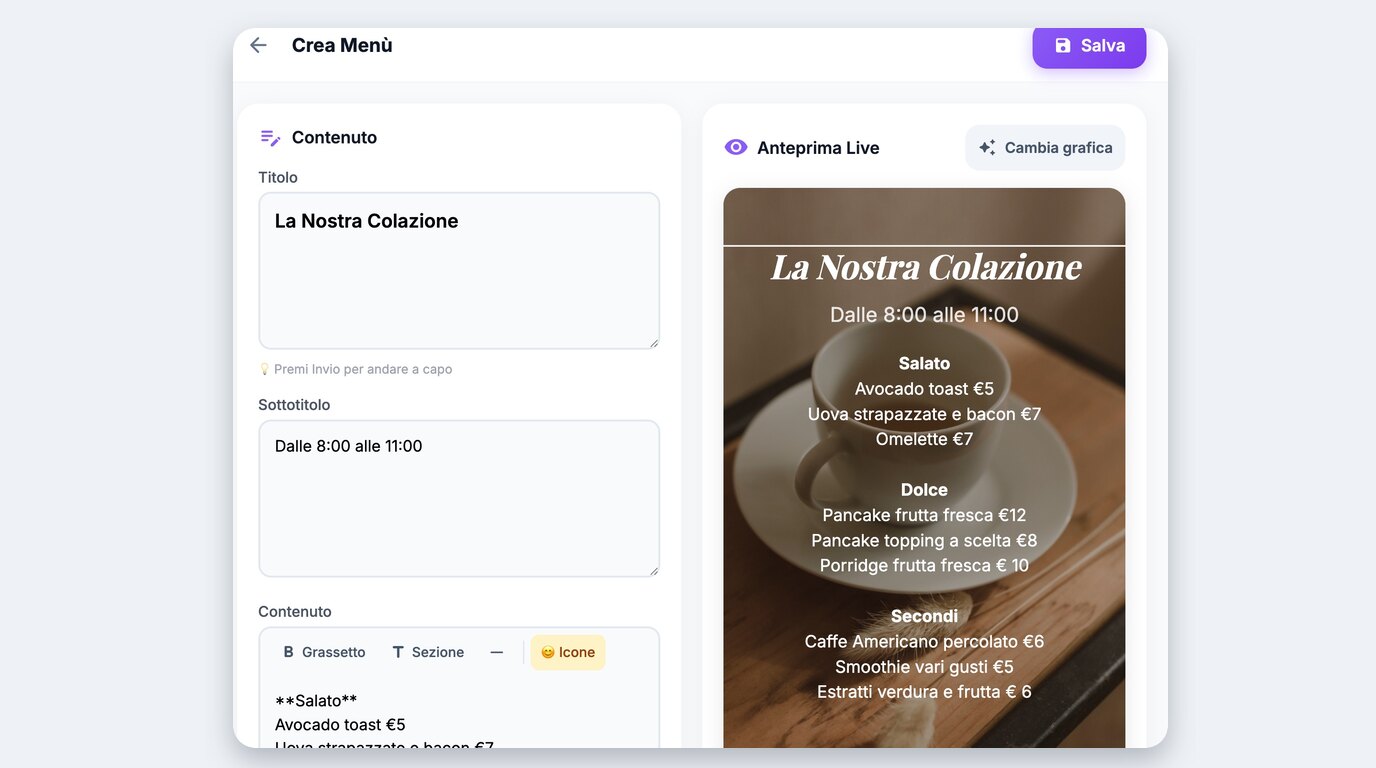Click Uova strapazzate e bacon €7 in preview
The image size is (1376, 768).
click(x=924, y=414)
